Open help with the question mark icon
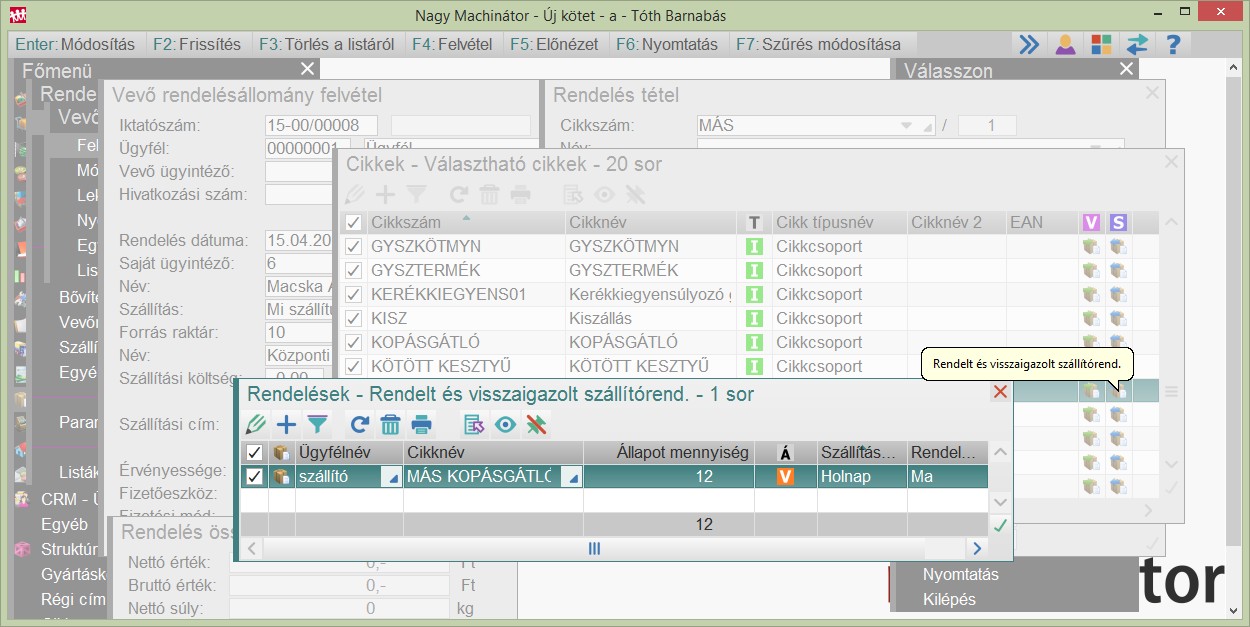Screen dimensions: 1250x627 1174,44
